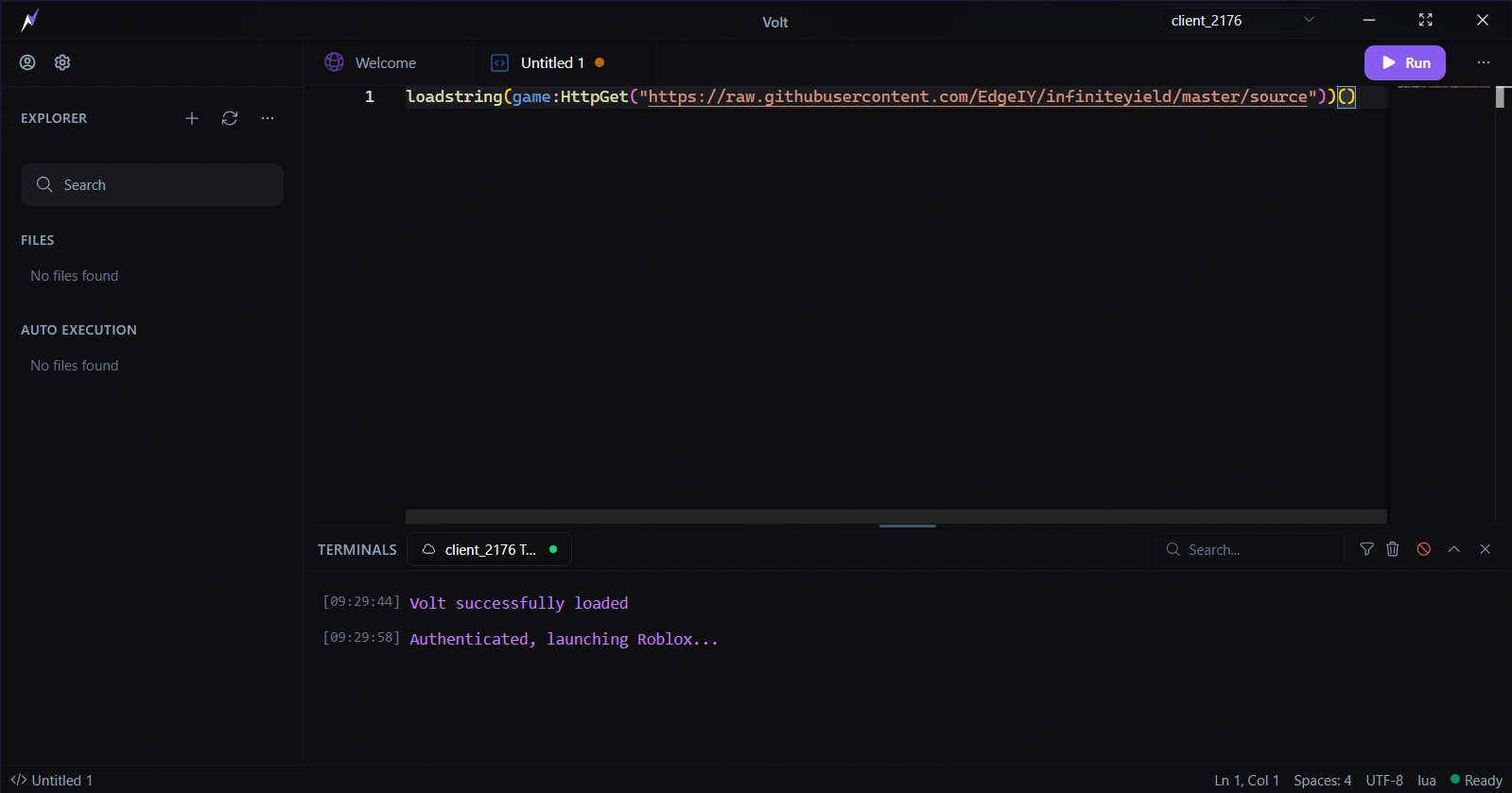This screenshot has width=1512, height=793.
Task: Collapse terminal panel with up chevron
Action: coord(1454,549)
